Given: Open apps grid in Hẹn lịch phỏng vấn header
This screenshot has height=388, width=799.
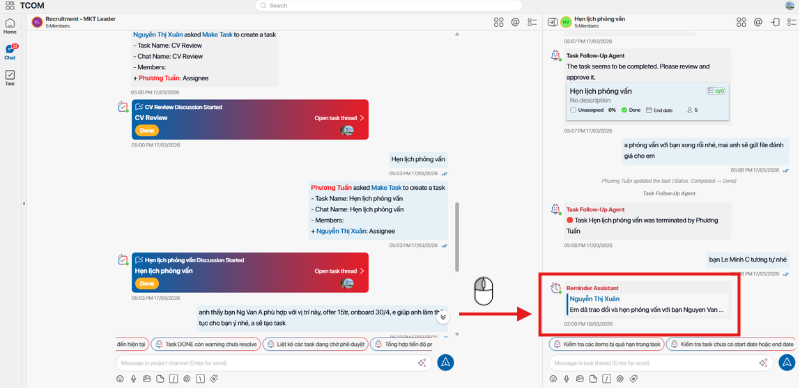Looking at the screenshot, I should point(741,22).
